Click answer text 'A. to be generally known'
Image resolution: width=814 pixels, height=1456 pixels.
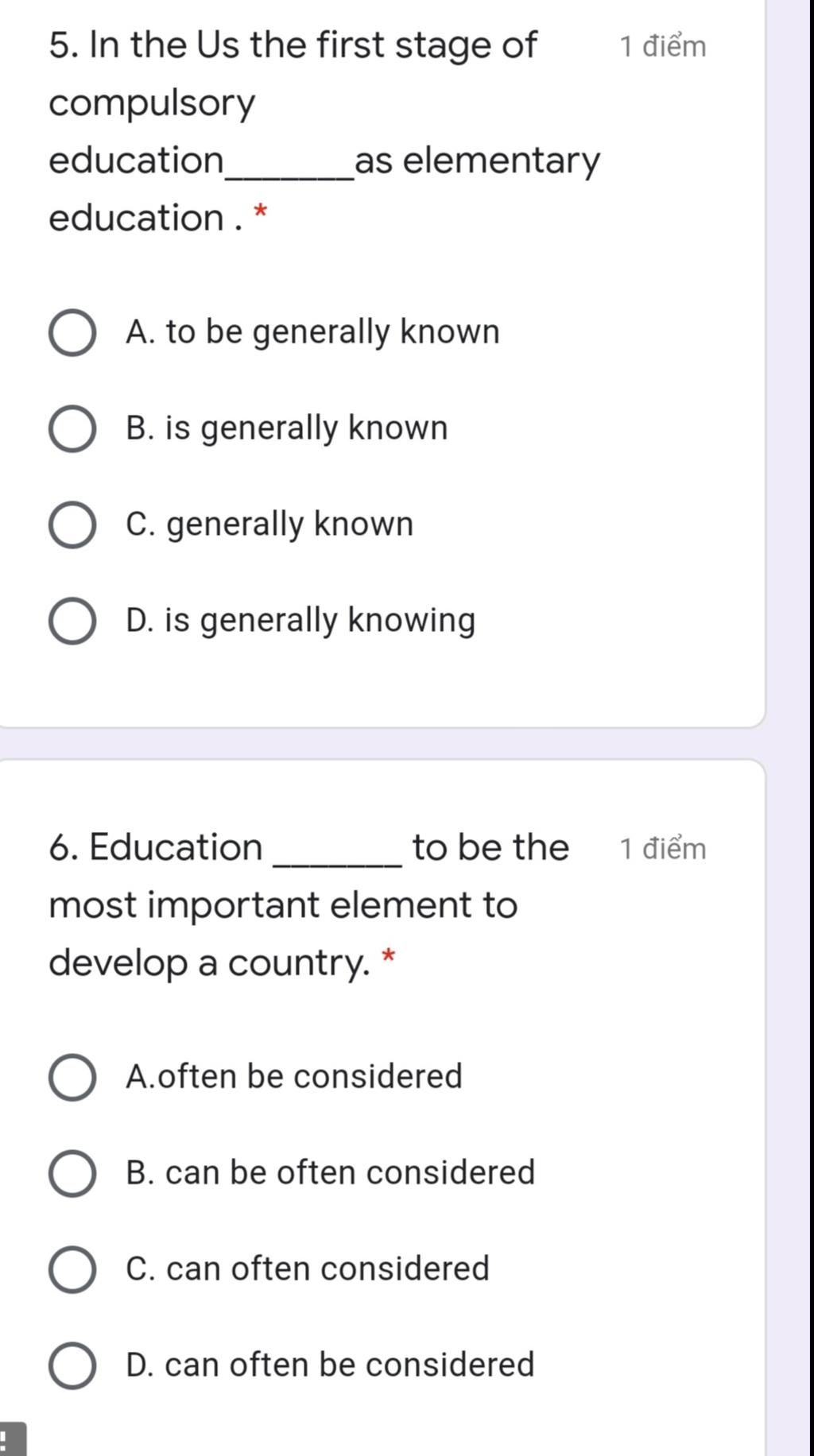coord(312,332)
